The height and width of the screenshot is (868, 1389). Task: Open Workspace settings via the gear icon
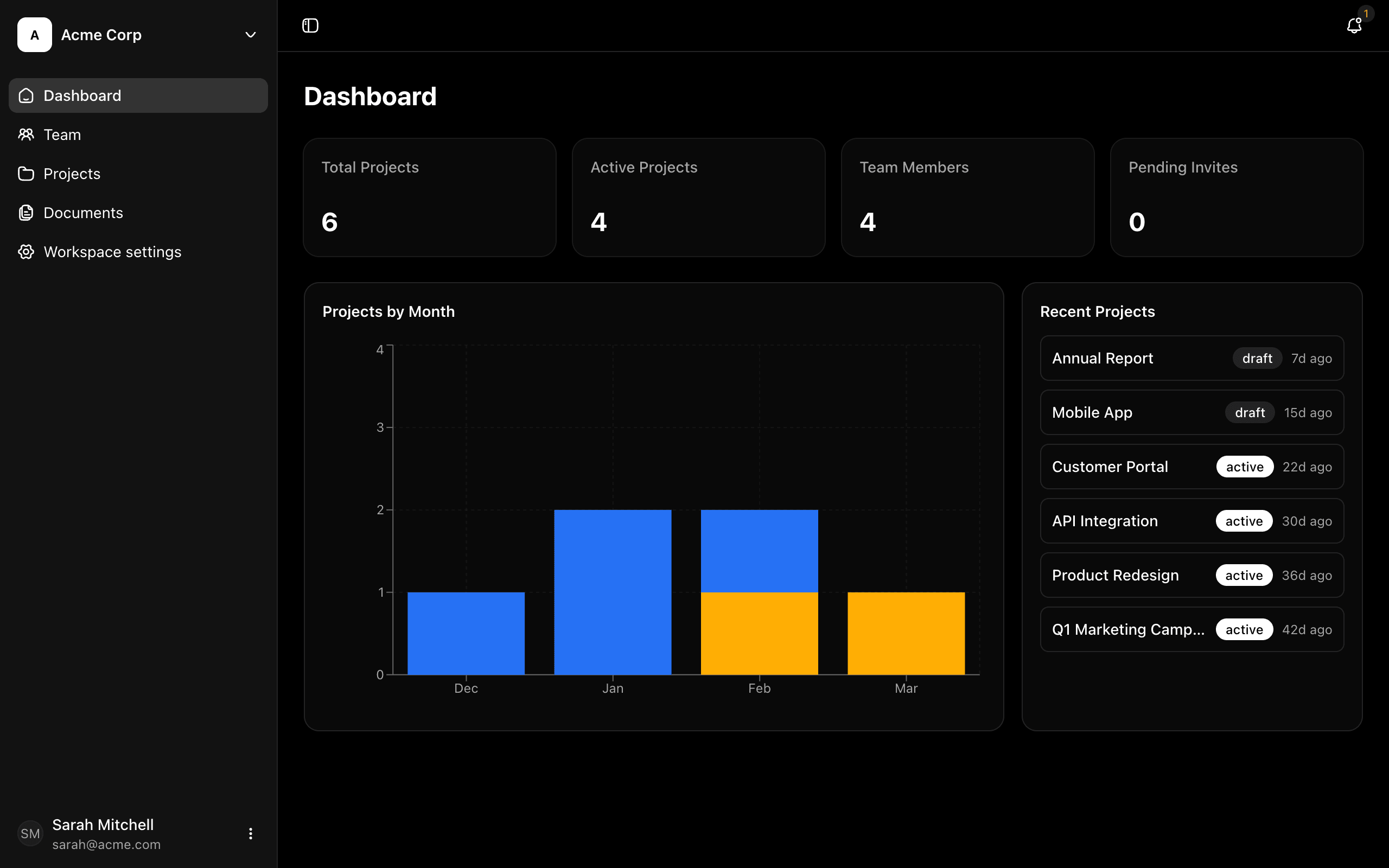(x=26, y=251)
